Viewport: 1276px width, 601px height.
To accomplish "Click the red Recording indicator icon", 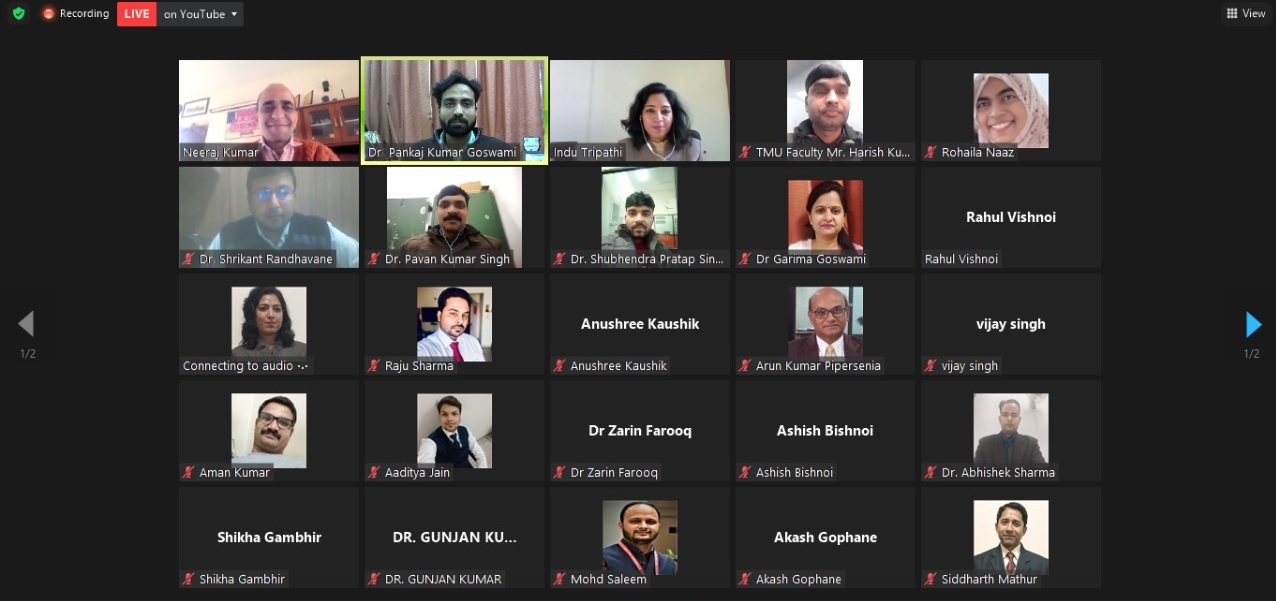I will coord(48,14).
